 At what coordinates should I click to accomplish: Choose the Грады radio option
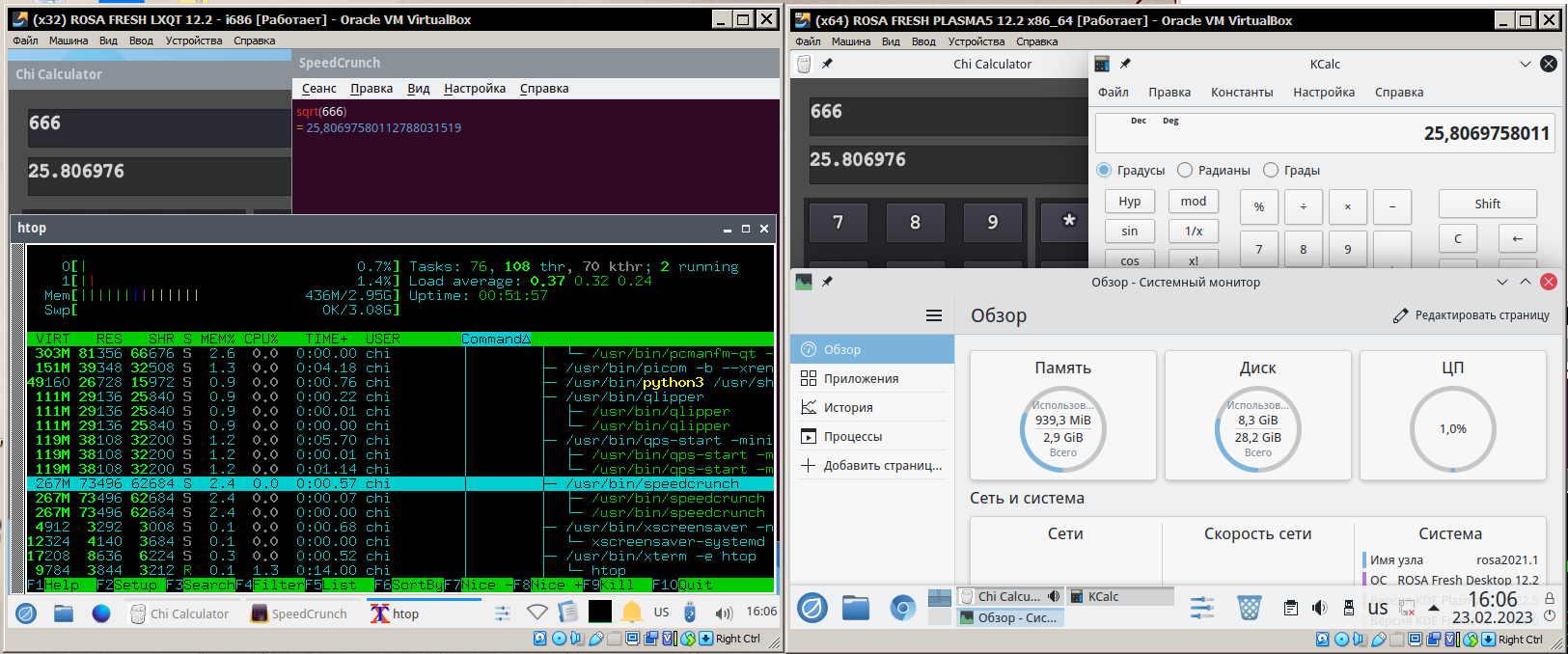[x=1271, y=171]
